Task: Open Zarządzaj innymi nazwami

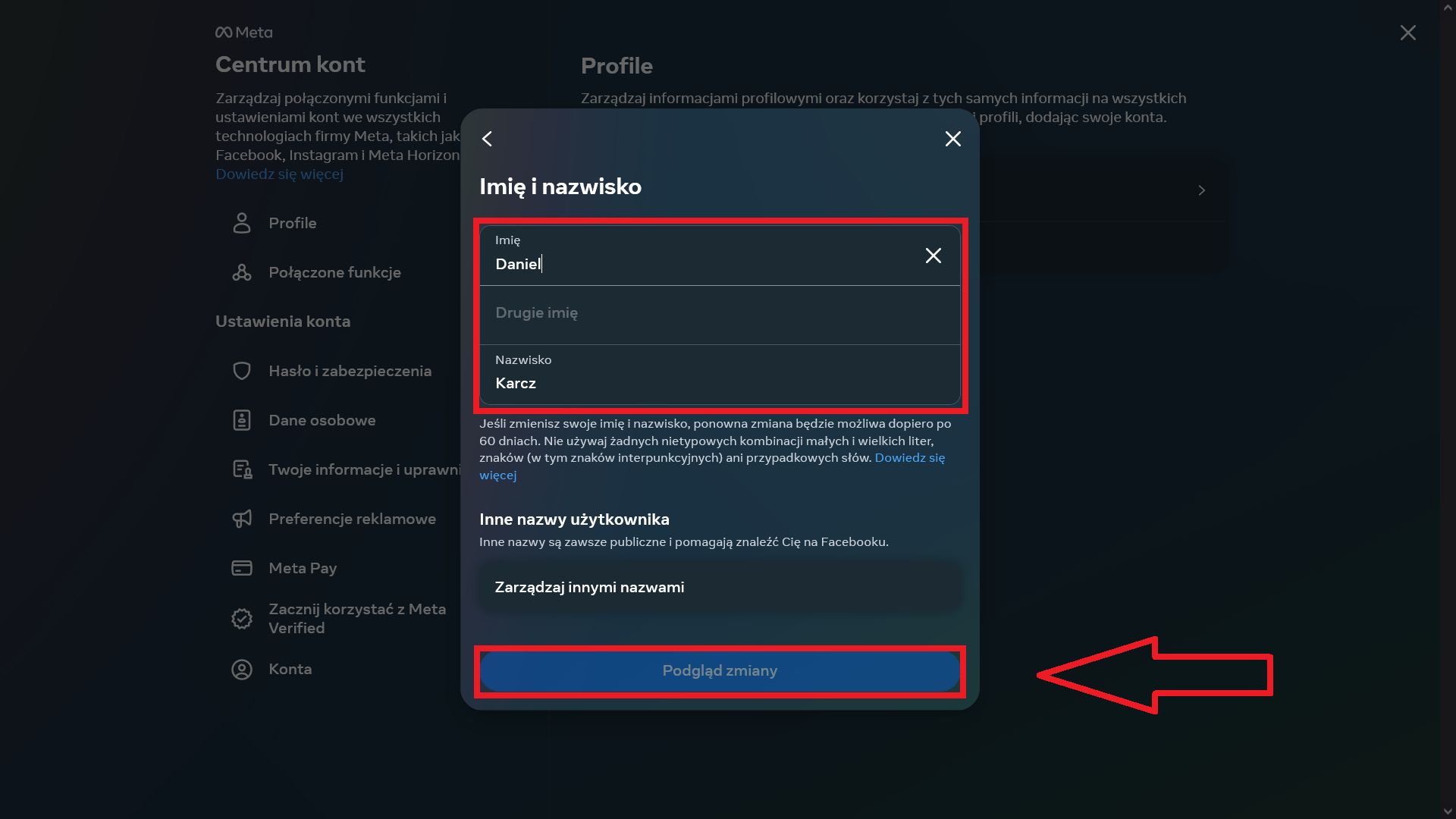Action: [719, 587]
